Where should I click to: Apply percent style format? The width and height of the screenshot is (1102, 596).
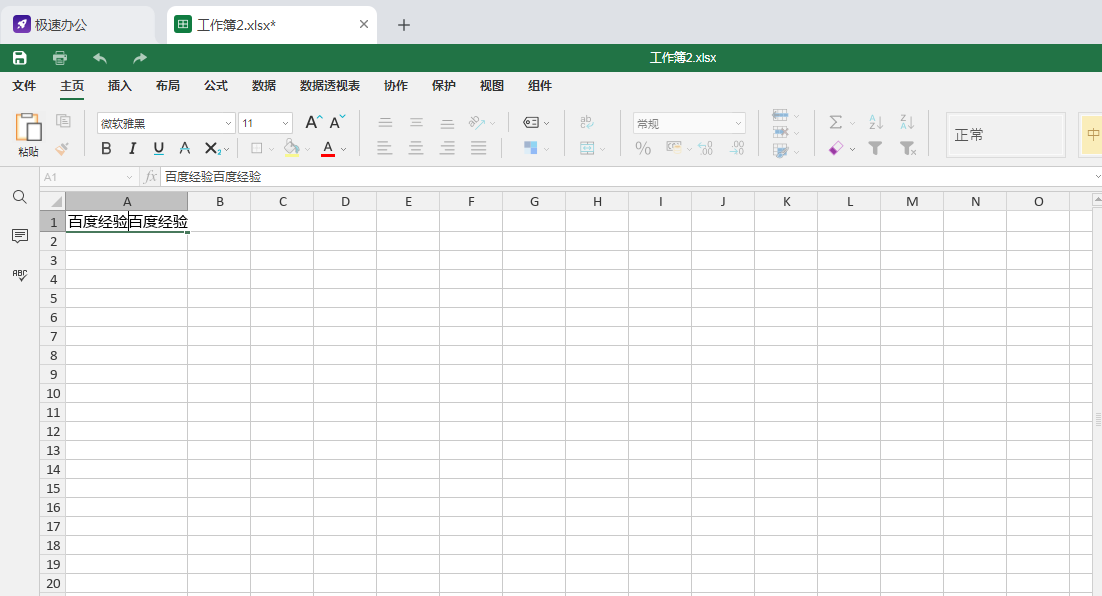tap(643, 148)
